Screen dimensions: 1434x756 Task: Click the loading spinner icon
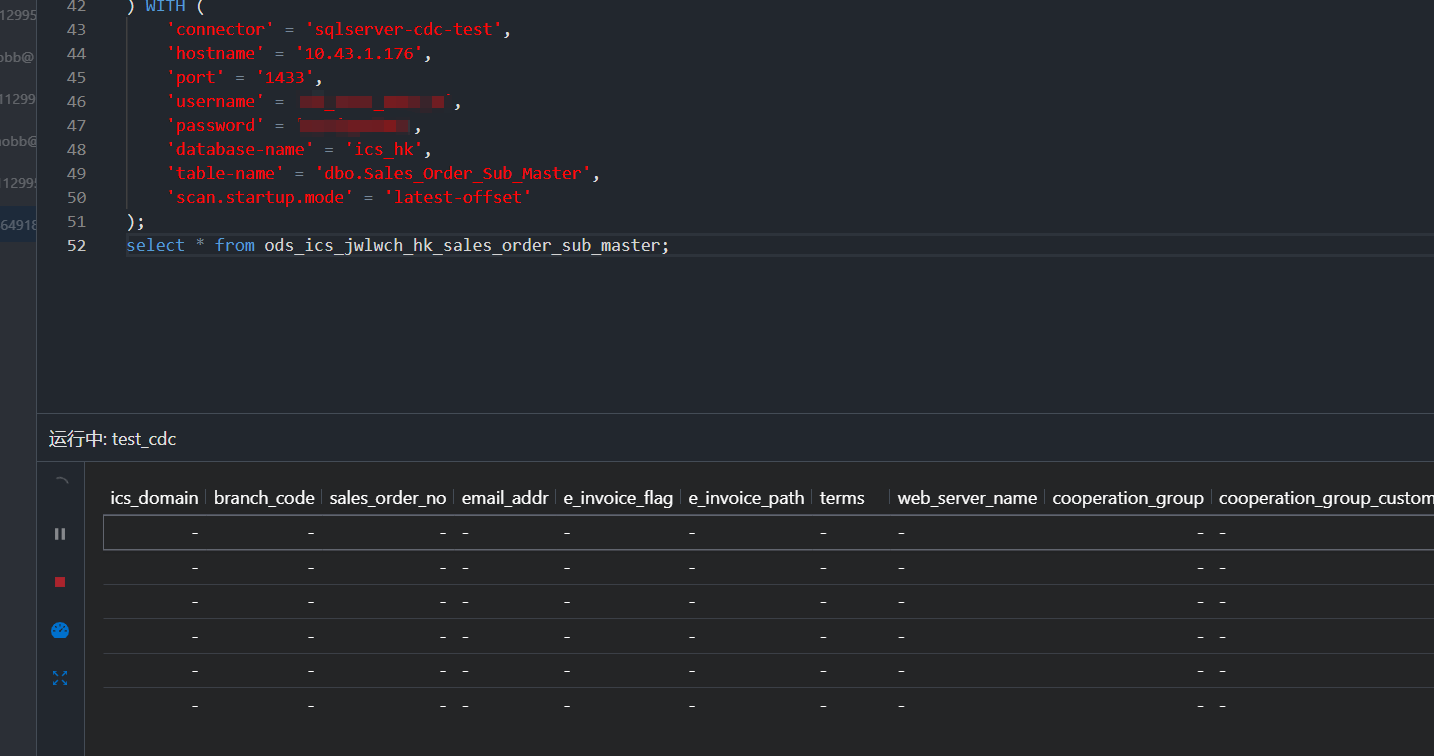pyautogui.click(x=61, y=483)
